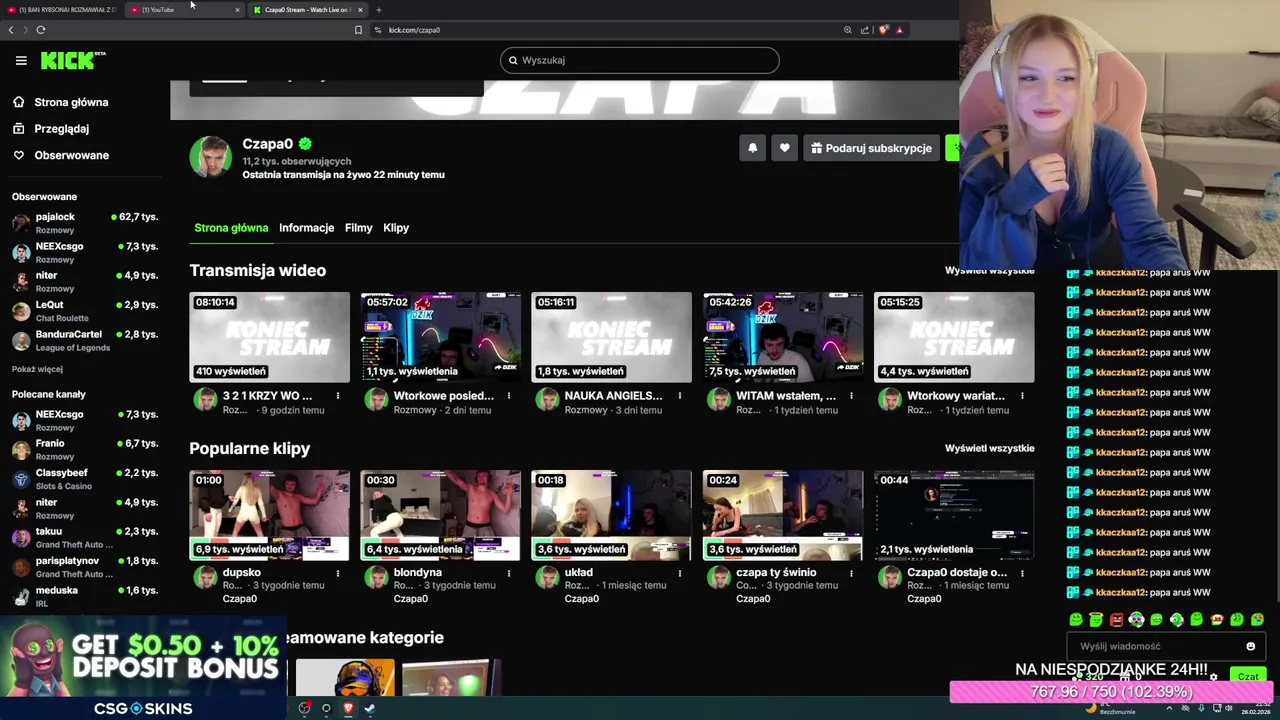Open options menu for 'blondyna' clip
The image size is (1280, 720).
tap(509, 573)
